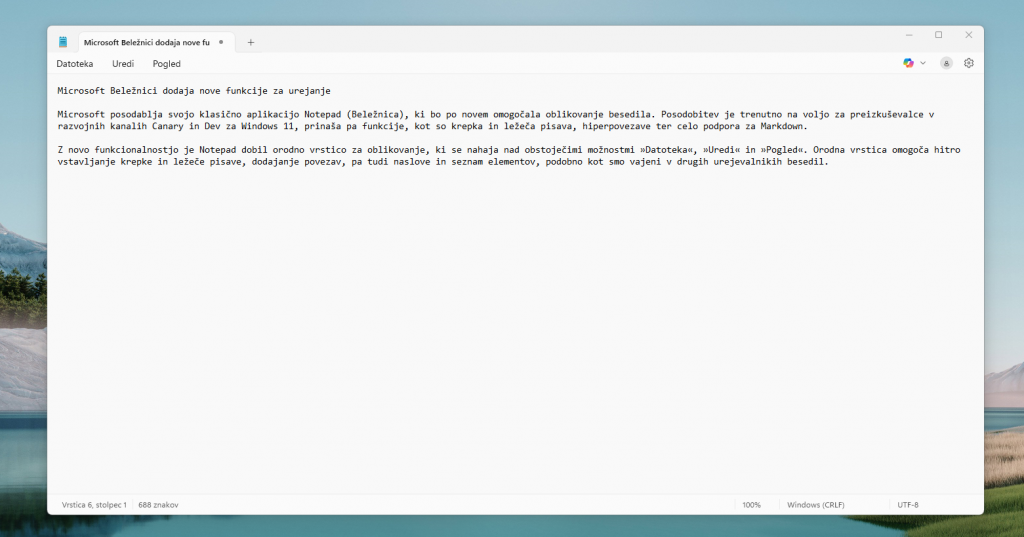This screenshot has width=1024, height=537.
Task: Close the tab via the unsaved dot
Action: point(221,42)
